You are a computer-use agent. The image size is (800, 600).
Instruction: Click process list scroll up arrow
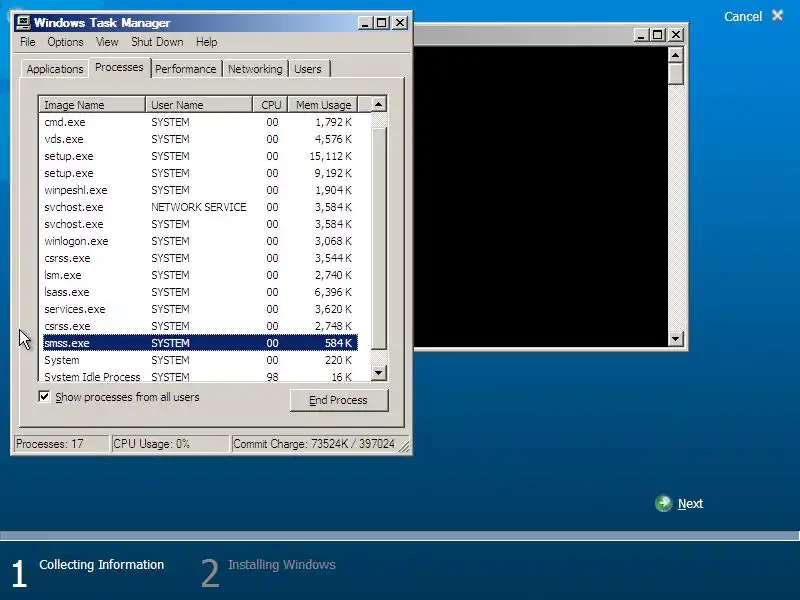pyautogui.click(x=379, y=104)
